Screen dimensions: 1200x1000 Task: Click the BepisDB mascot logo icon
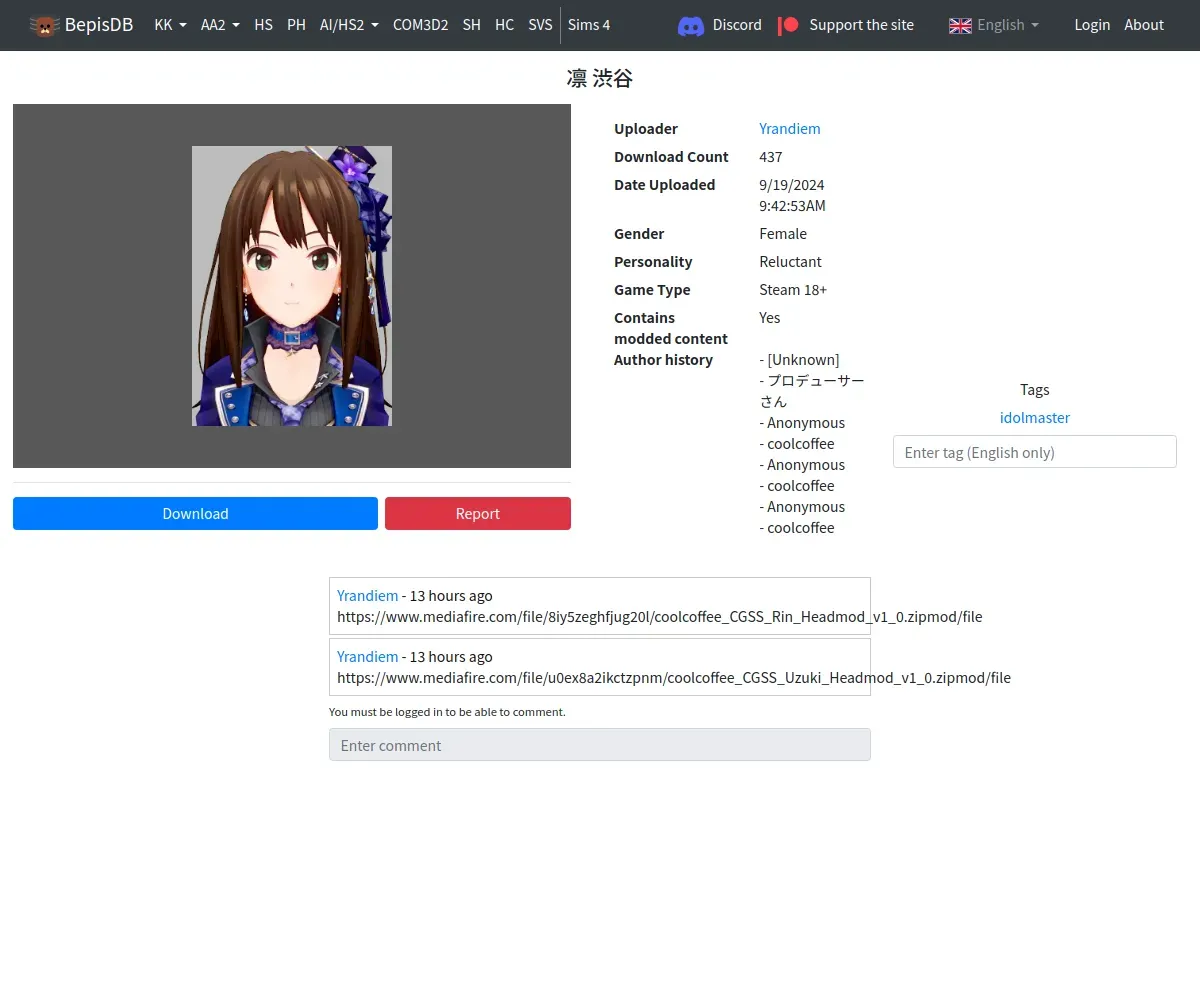(x=44, y=25)
